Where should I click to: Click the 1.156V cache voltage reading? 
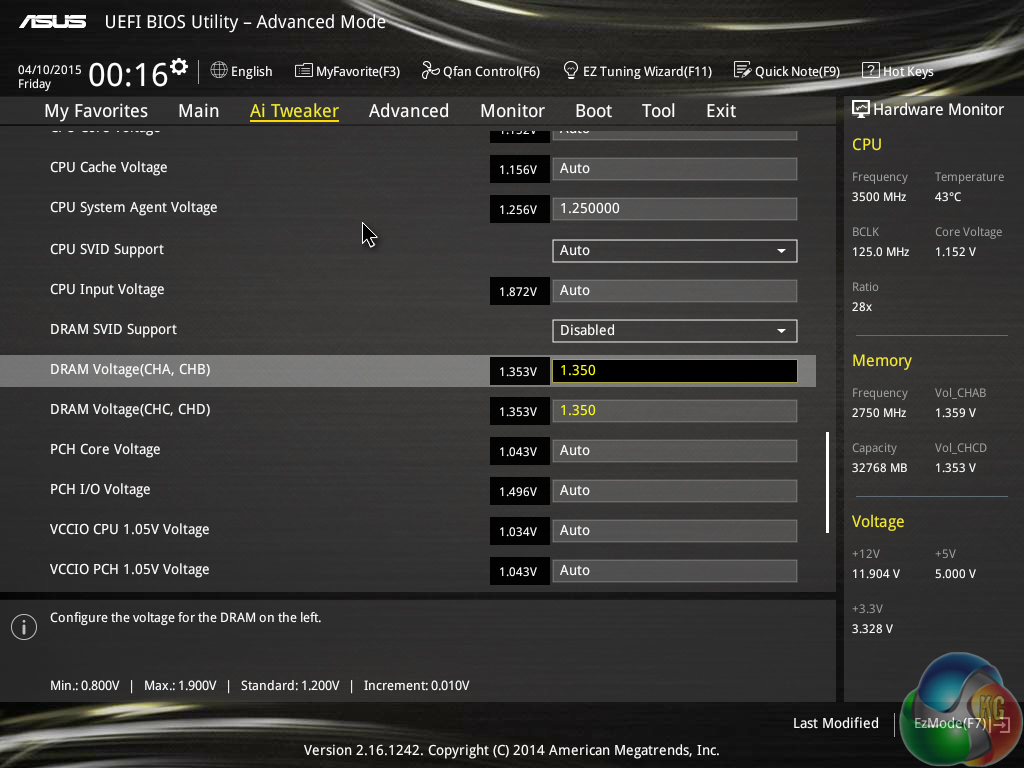coord(519,170)
